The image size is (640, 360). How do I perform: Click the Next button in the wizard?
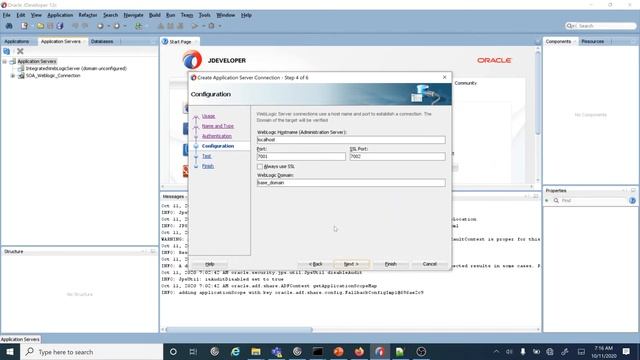pos(351,264)
